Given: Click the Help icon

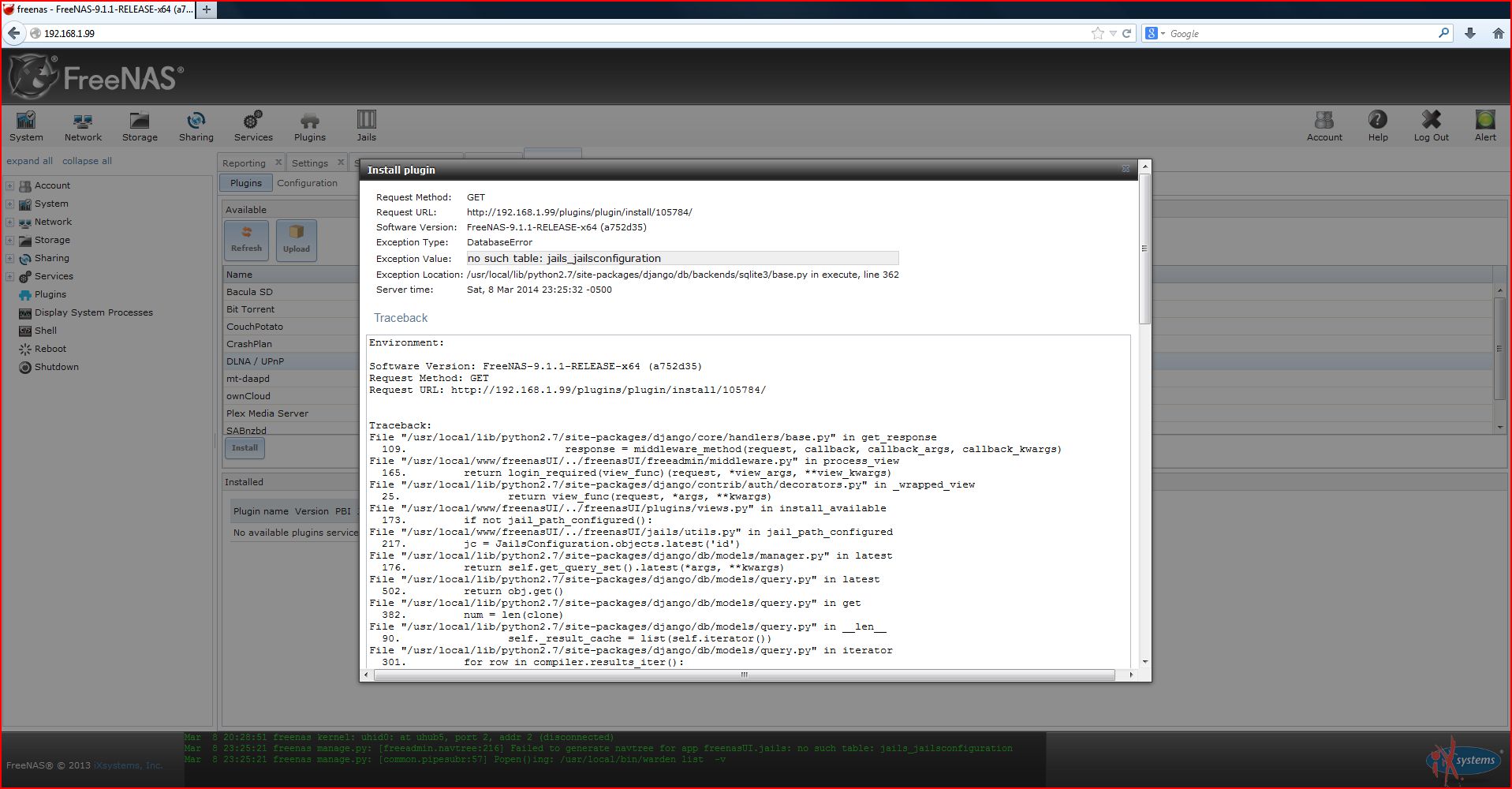Looking at the screenshot, I should click(1378, 126).
